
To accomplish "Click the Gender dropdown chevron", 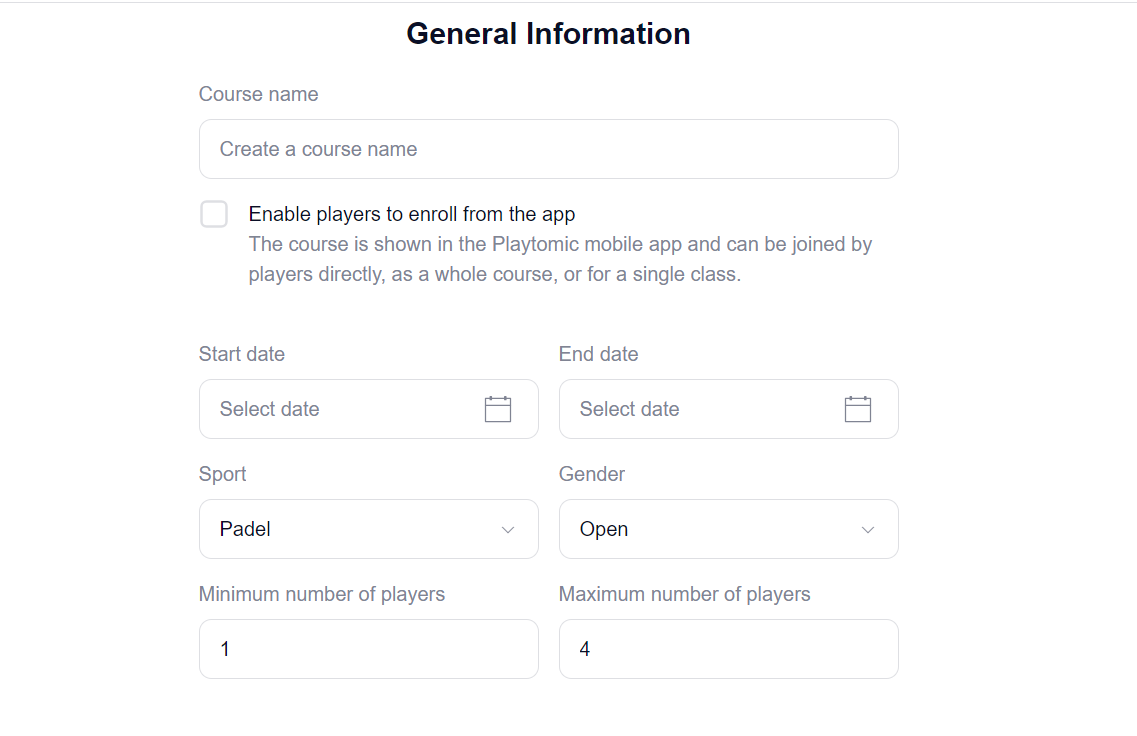I will (x=867, y=529).
